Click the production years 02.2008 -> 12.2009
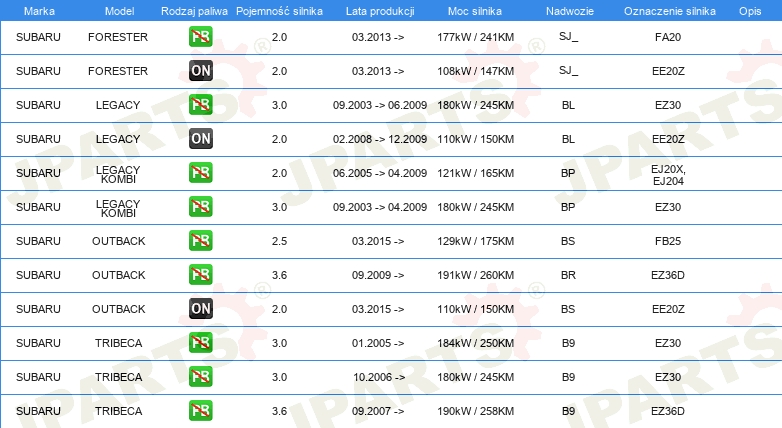 point(380,139)
